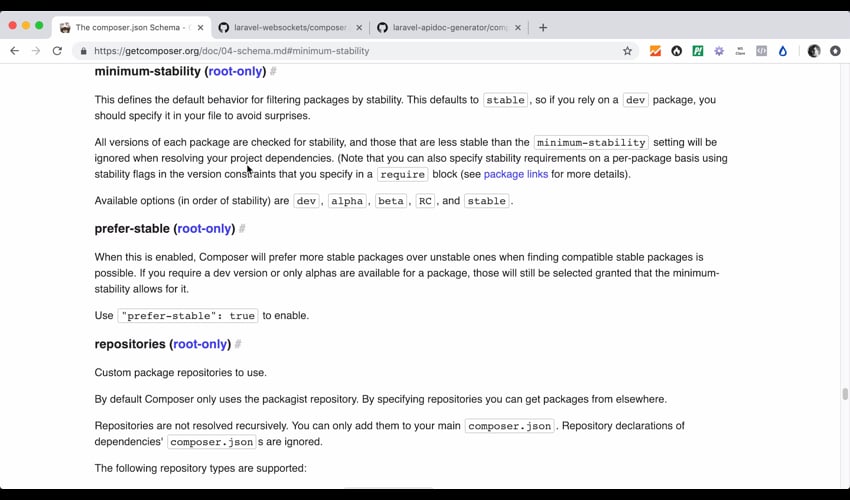Image resolution: width=850 pixels, height=500 pixels.
Task: Click 'composer.json' code after 'your main'
Action: [x=510, y=426]
